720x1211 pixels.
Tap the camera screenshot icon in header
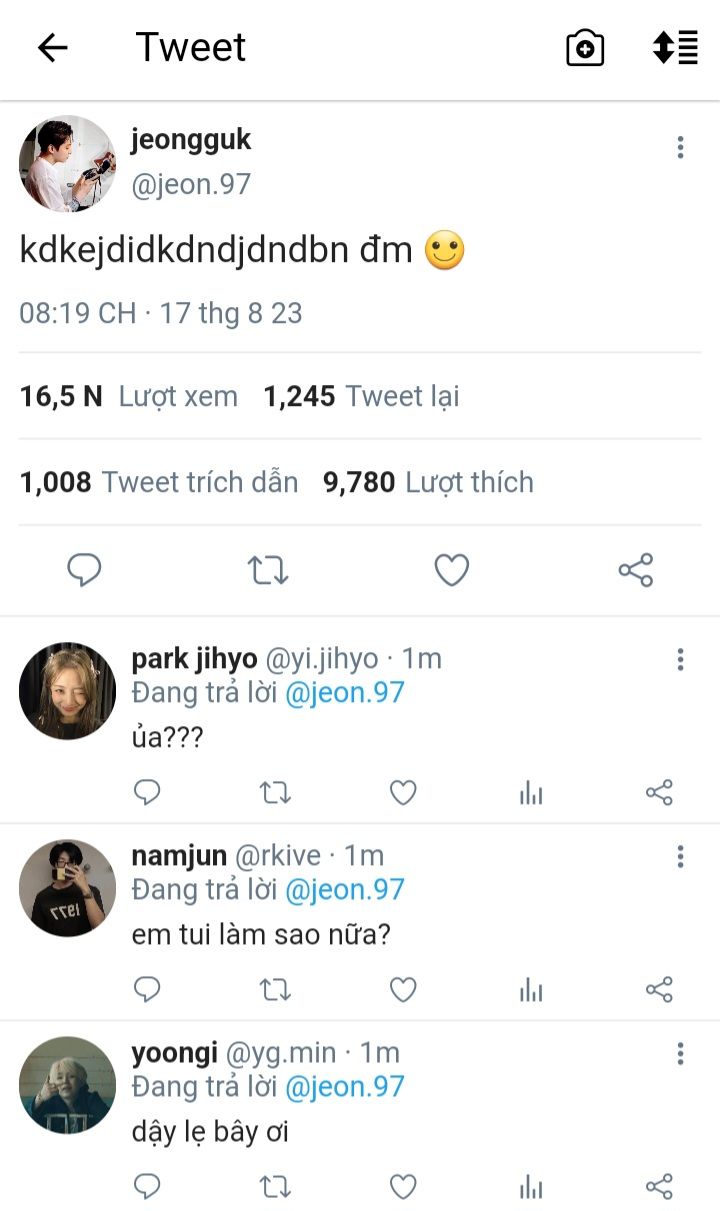585,47
